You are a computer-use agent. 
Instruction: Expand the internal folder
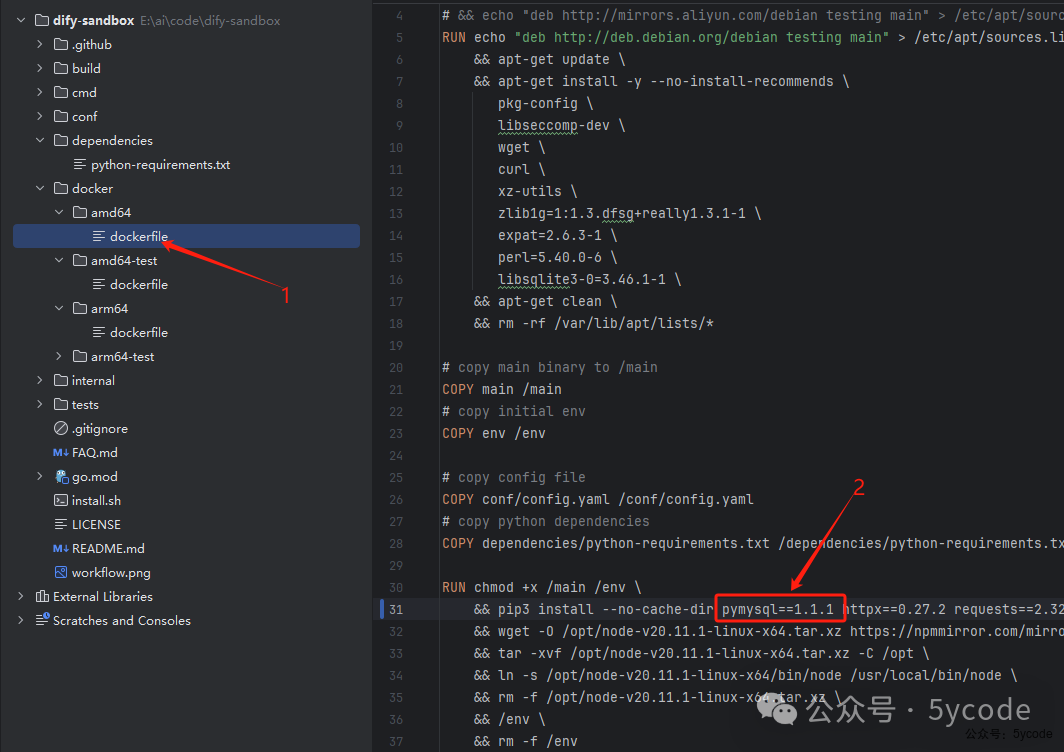click(40, 381)
